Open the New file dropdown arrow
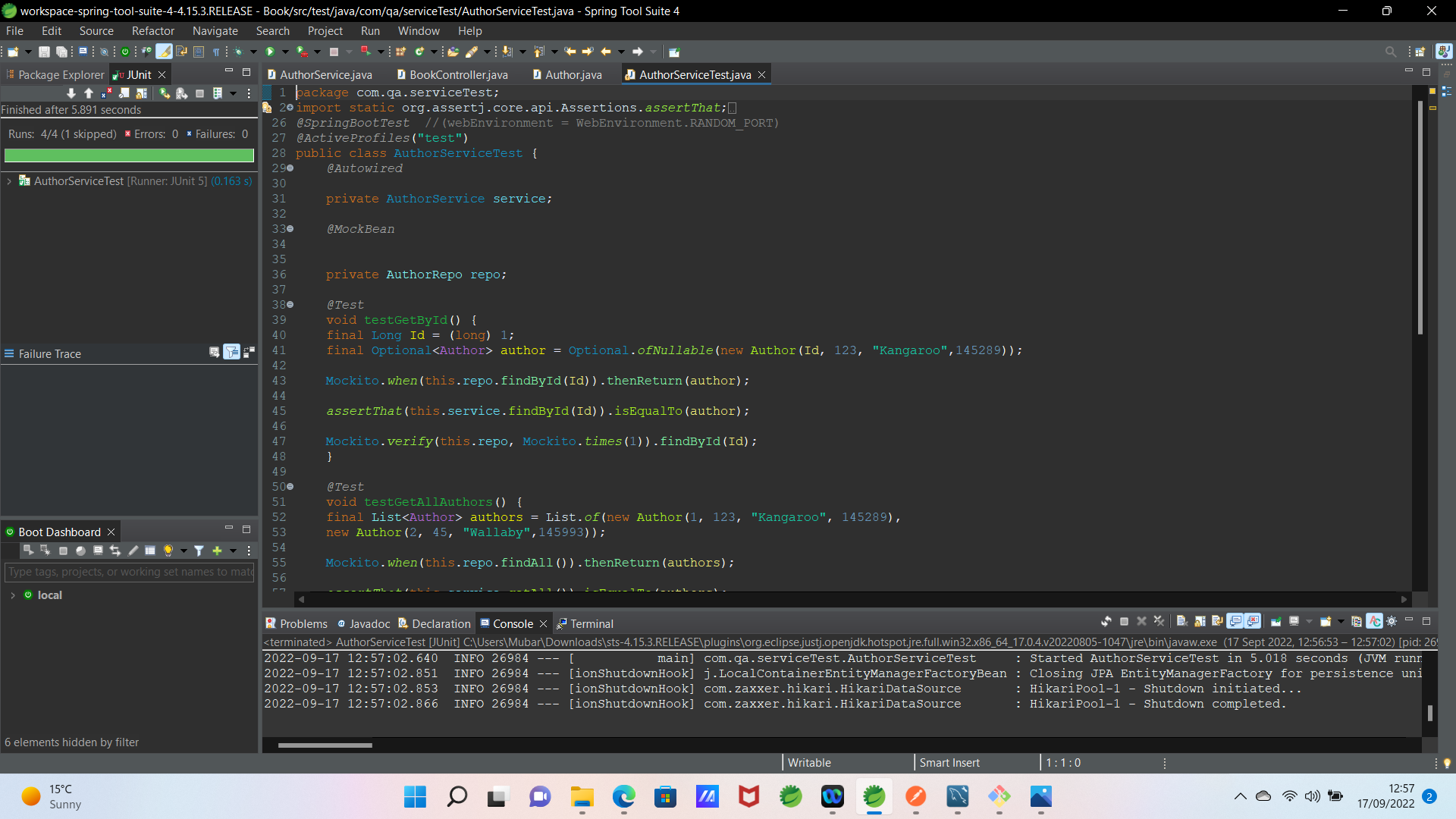The height and width of the screenshot is (819, 1456). click(x=28, y=52)
